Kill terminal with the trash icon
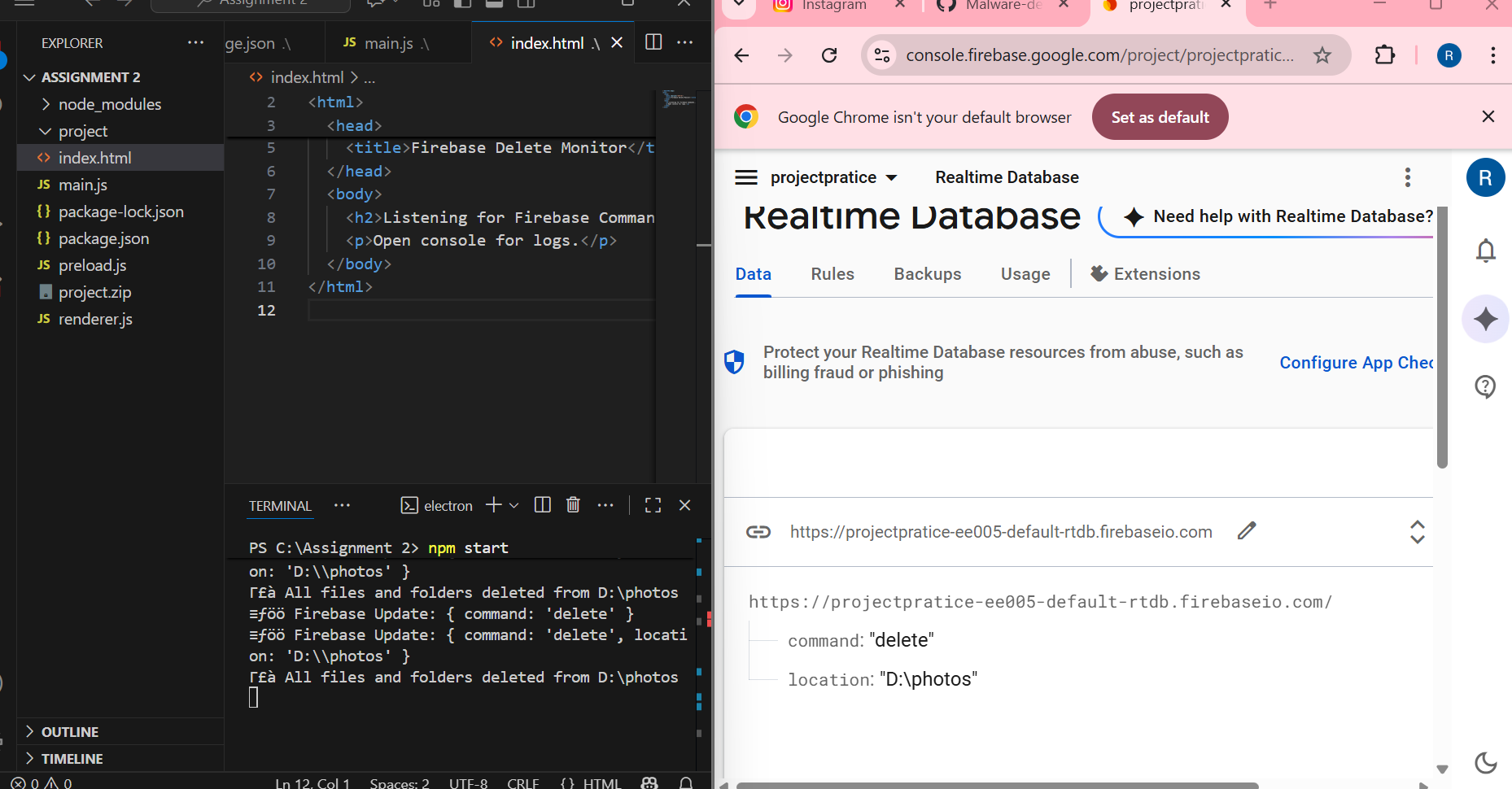This screenshot has width=1512, height=789. pos(573,505)
